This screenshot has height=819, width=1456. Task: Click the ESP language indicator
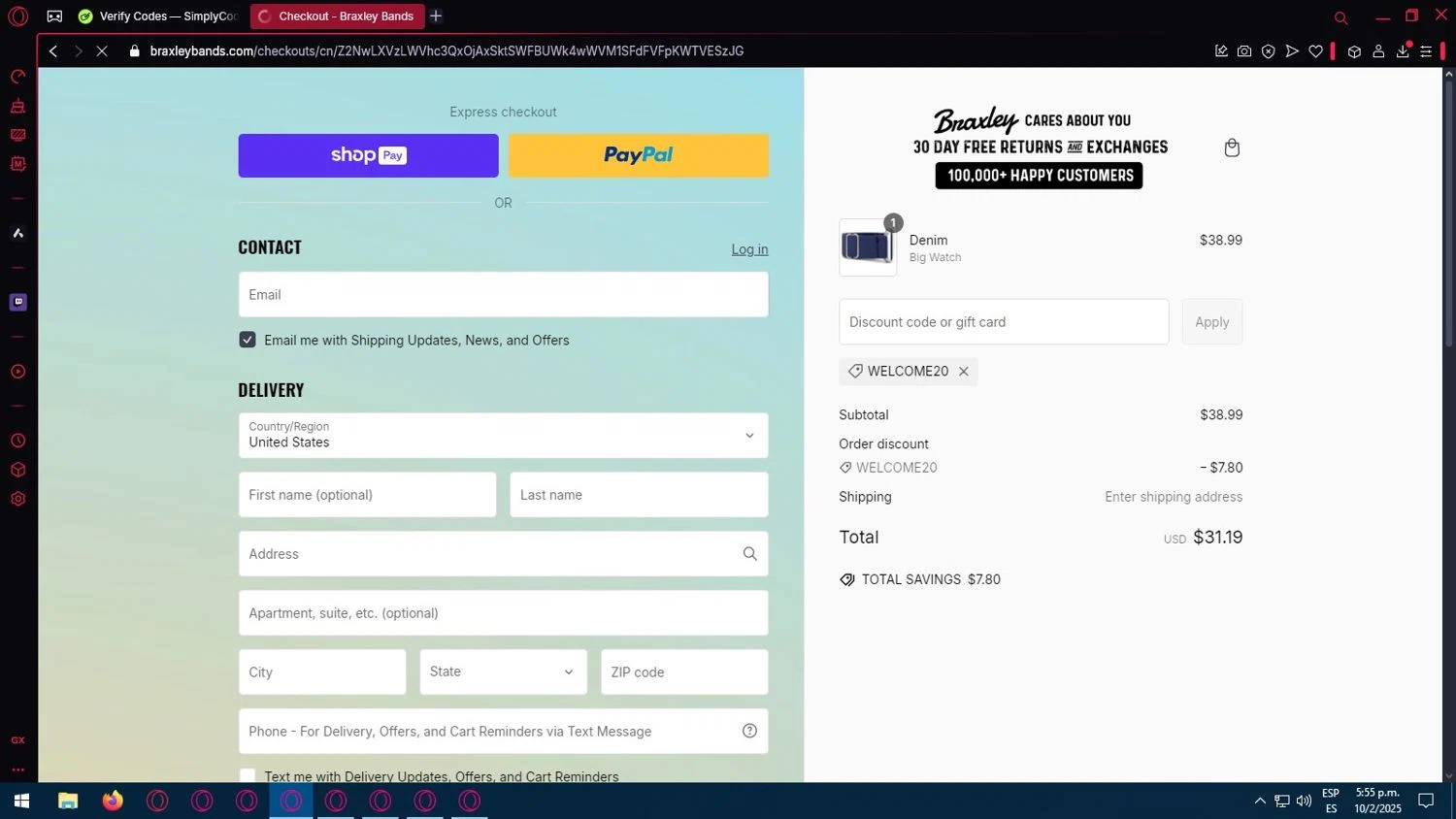[x=1331, y=801]
